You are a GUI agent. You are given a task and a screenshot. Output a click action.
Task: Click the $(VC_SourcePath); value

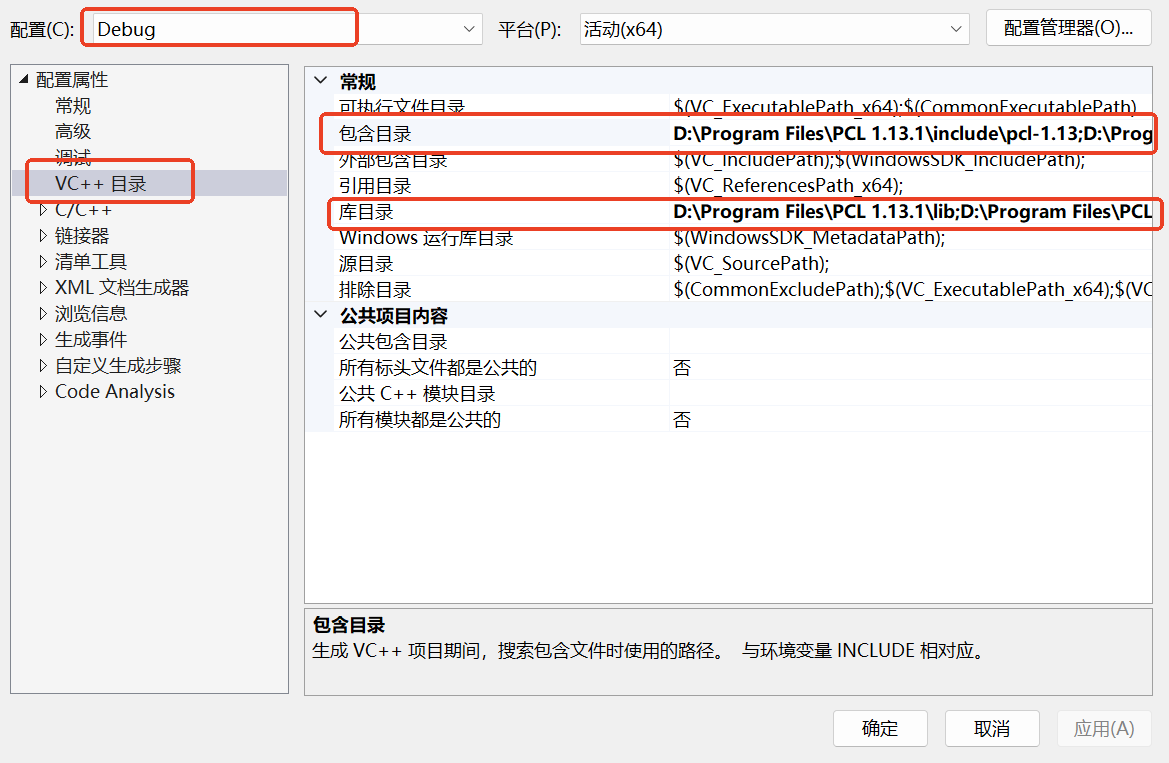click(x=751, y=264)
